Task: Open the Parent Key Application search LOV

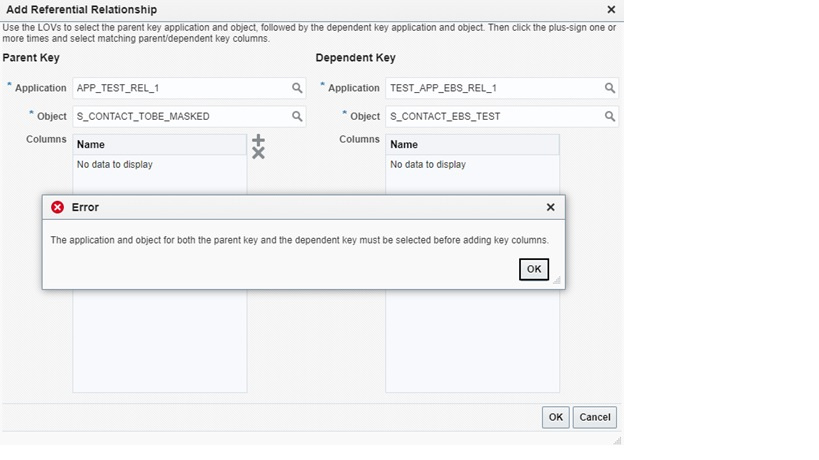Action: 297,88
